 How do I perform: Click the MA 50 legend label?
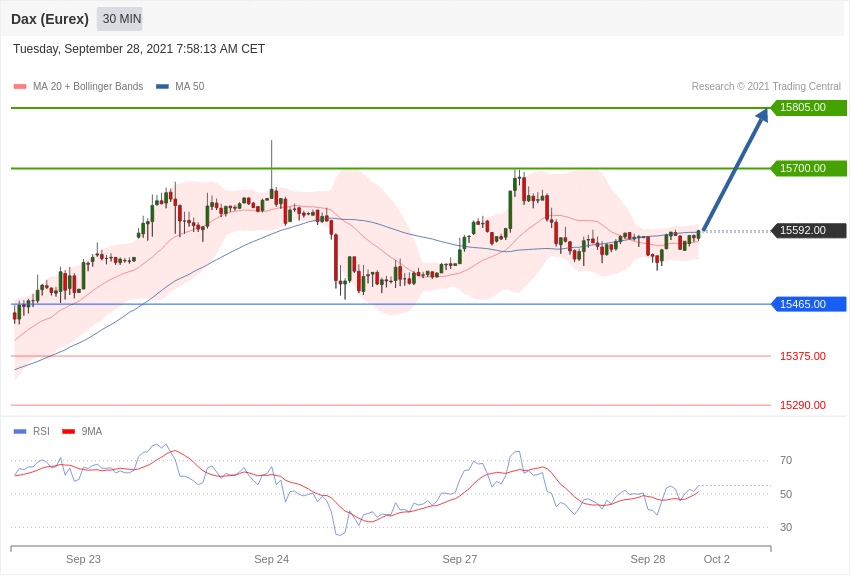190,87
